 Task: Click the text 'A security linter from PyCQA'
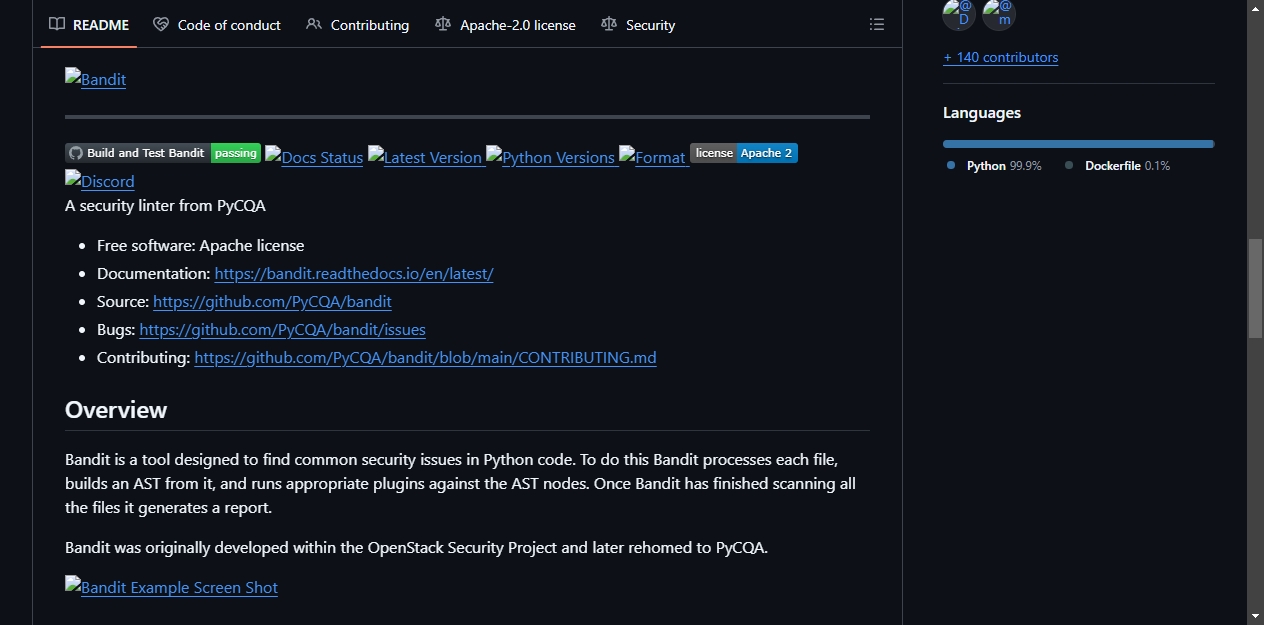(165, 205)
